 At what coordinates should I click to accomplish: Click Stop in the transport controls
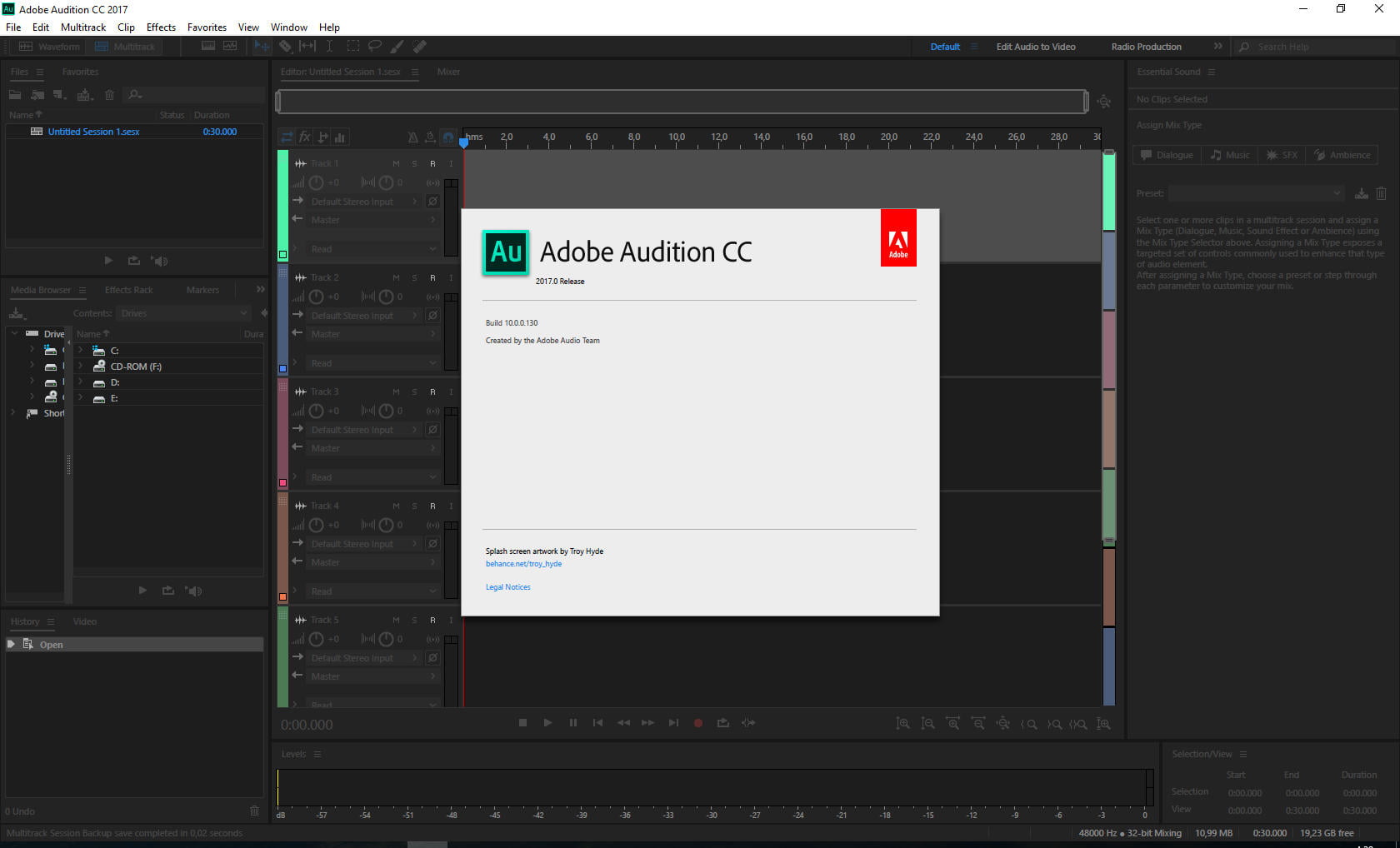click(522, 723)
